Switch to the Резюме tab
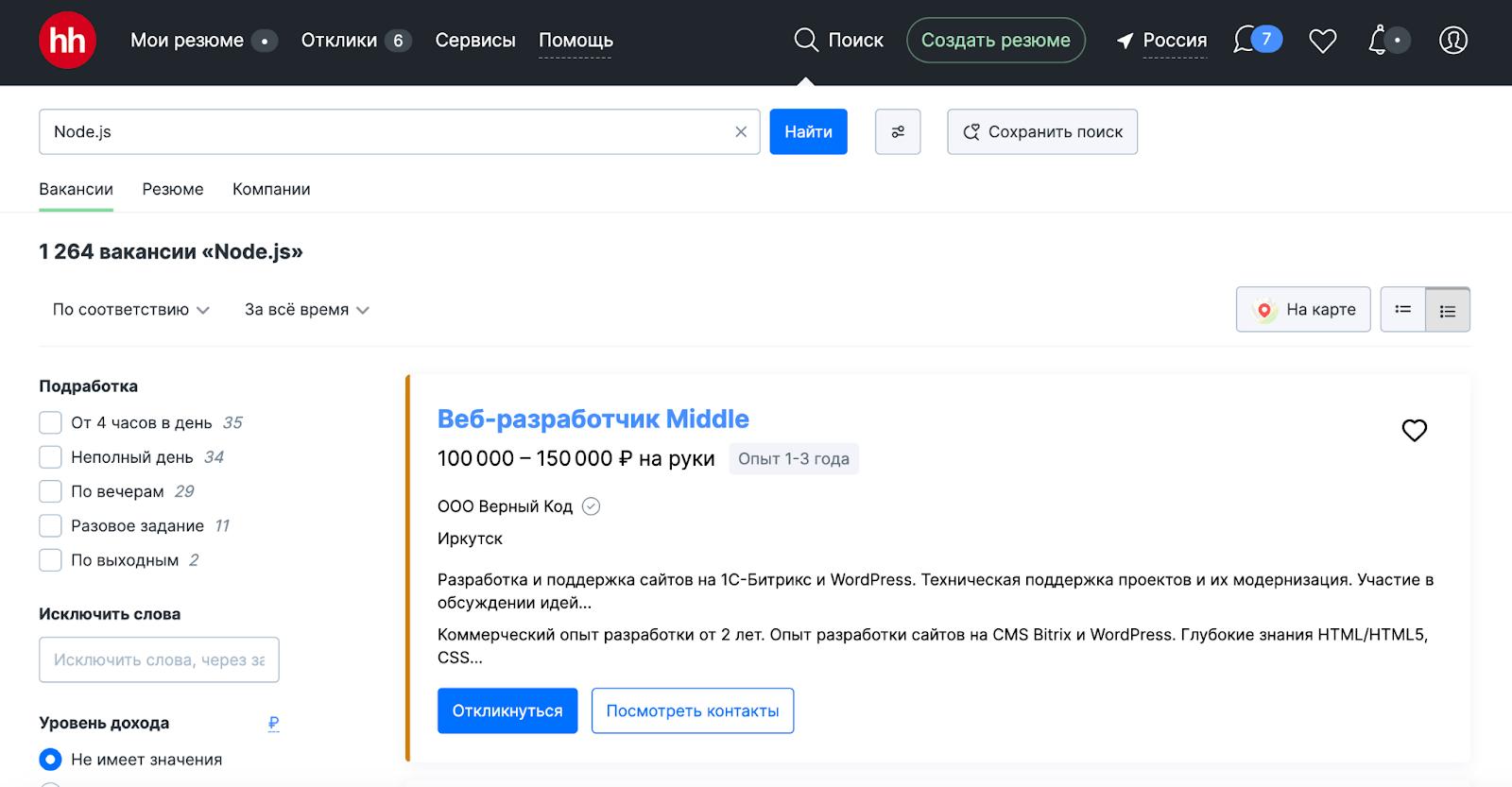The height and width of the screenshot is (787, 1512). click(173, 189)
